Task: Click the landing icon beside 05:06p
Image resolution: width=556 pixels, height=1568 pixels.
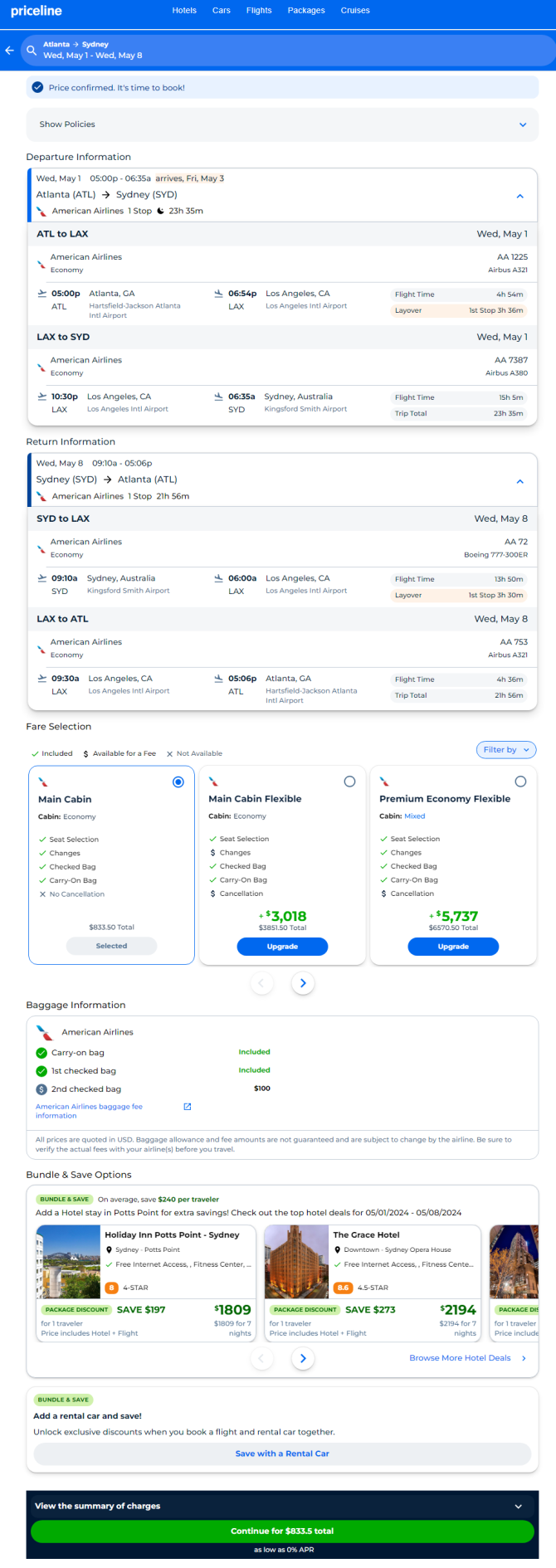Action: pyautogui.click(x=219, y=678)
